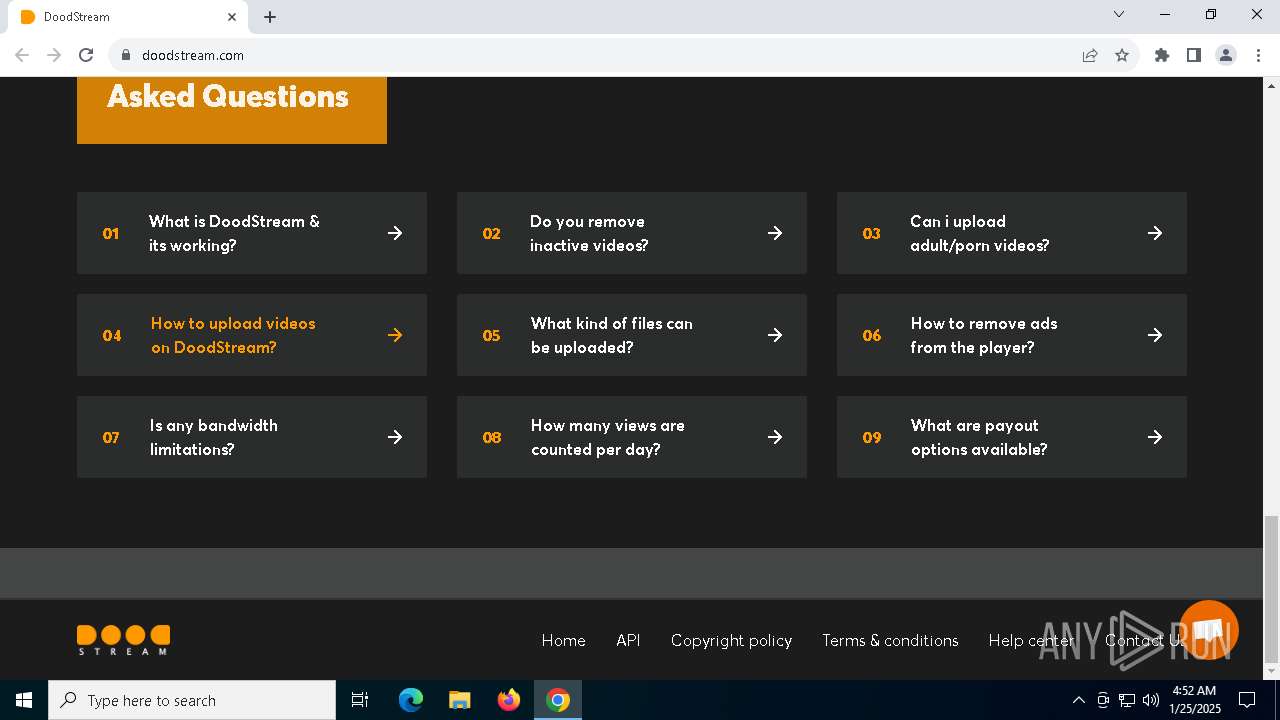Expand FAQ 09 about payout options
The width and height of the screenshot is (1280, 720).
tap(1012, 437)
